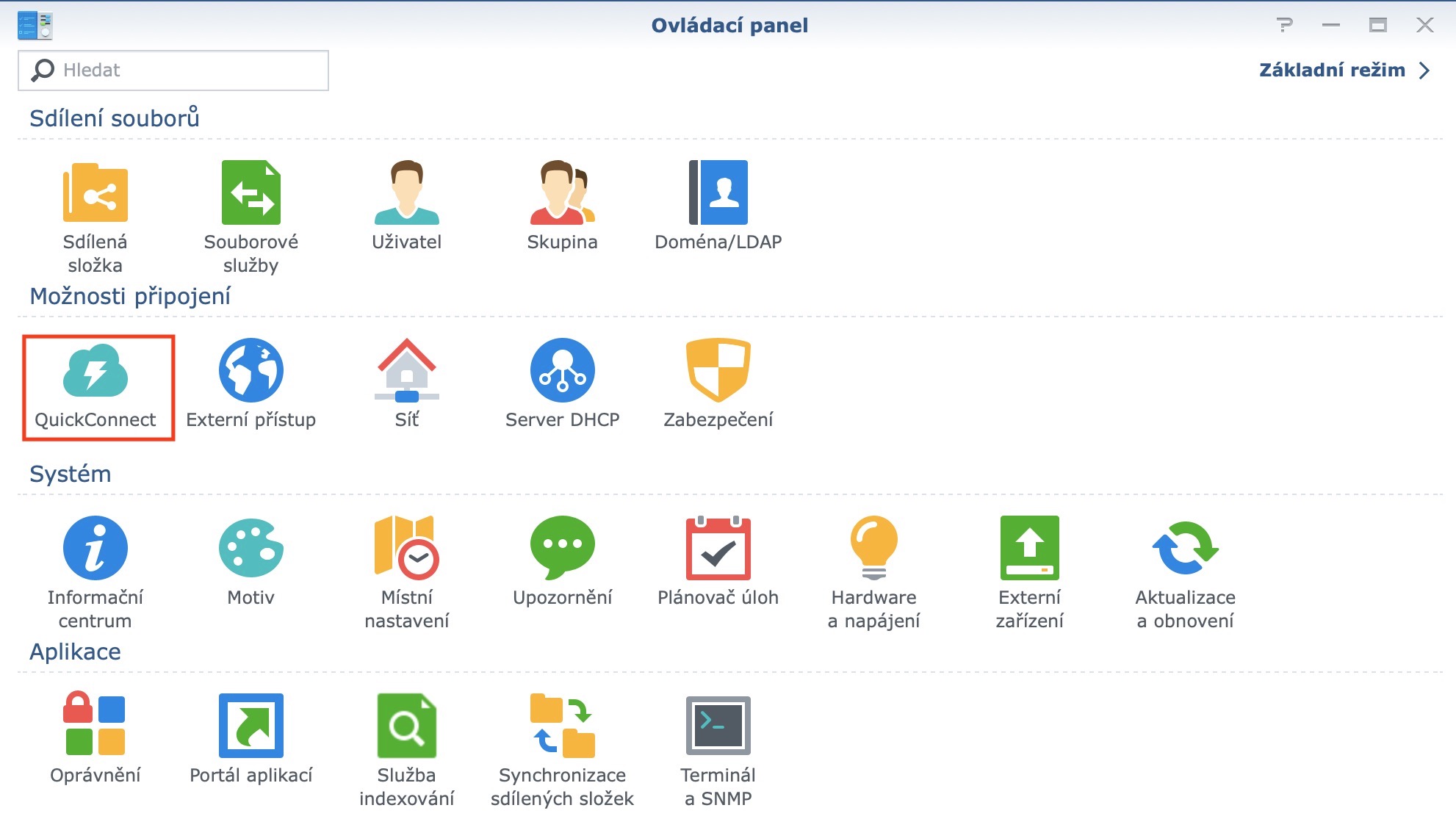Open the Zabezpečení settings
The image size is (1456, 830).
coord(718,375)
